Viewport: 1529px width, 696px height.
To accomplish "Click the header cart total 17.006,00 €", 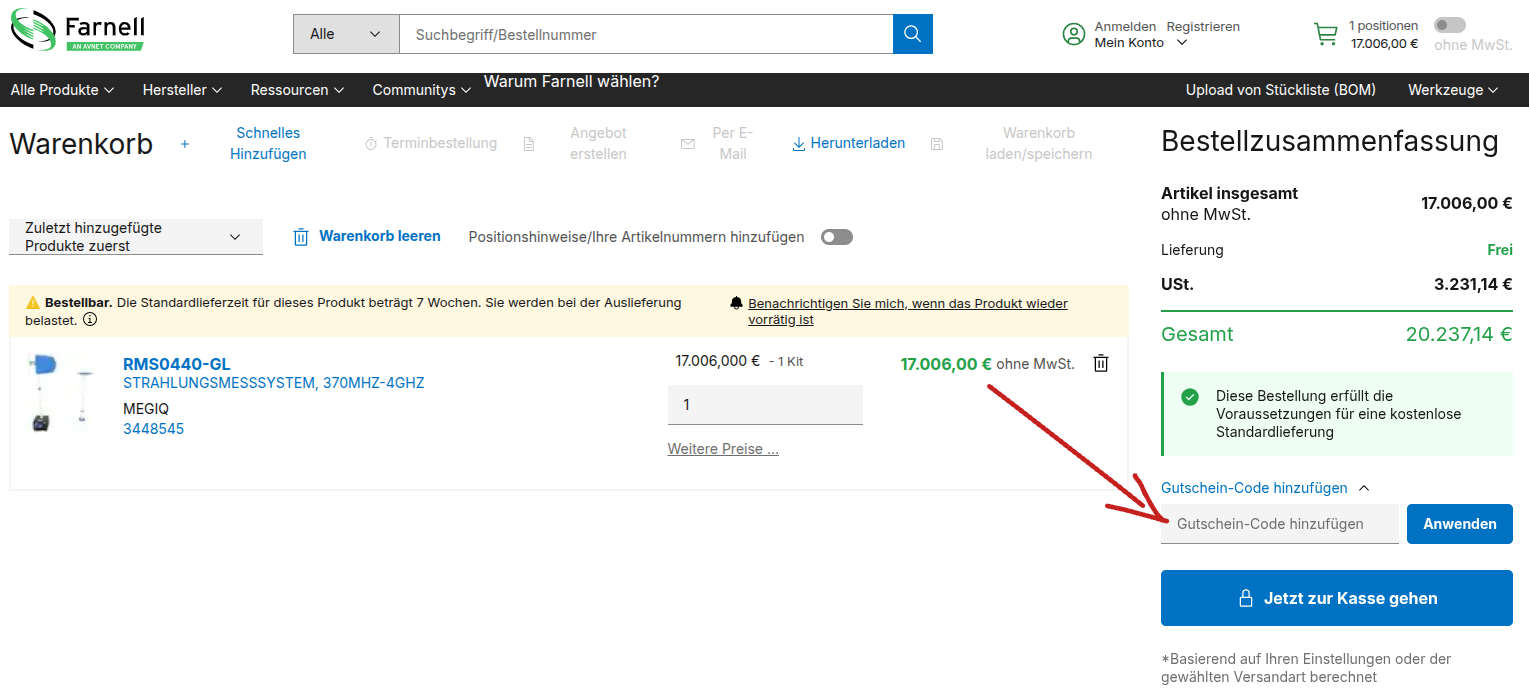I will pyautogui.click(x=1384, y=44).
